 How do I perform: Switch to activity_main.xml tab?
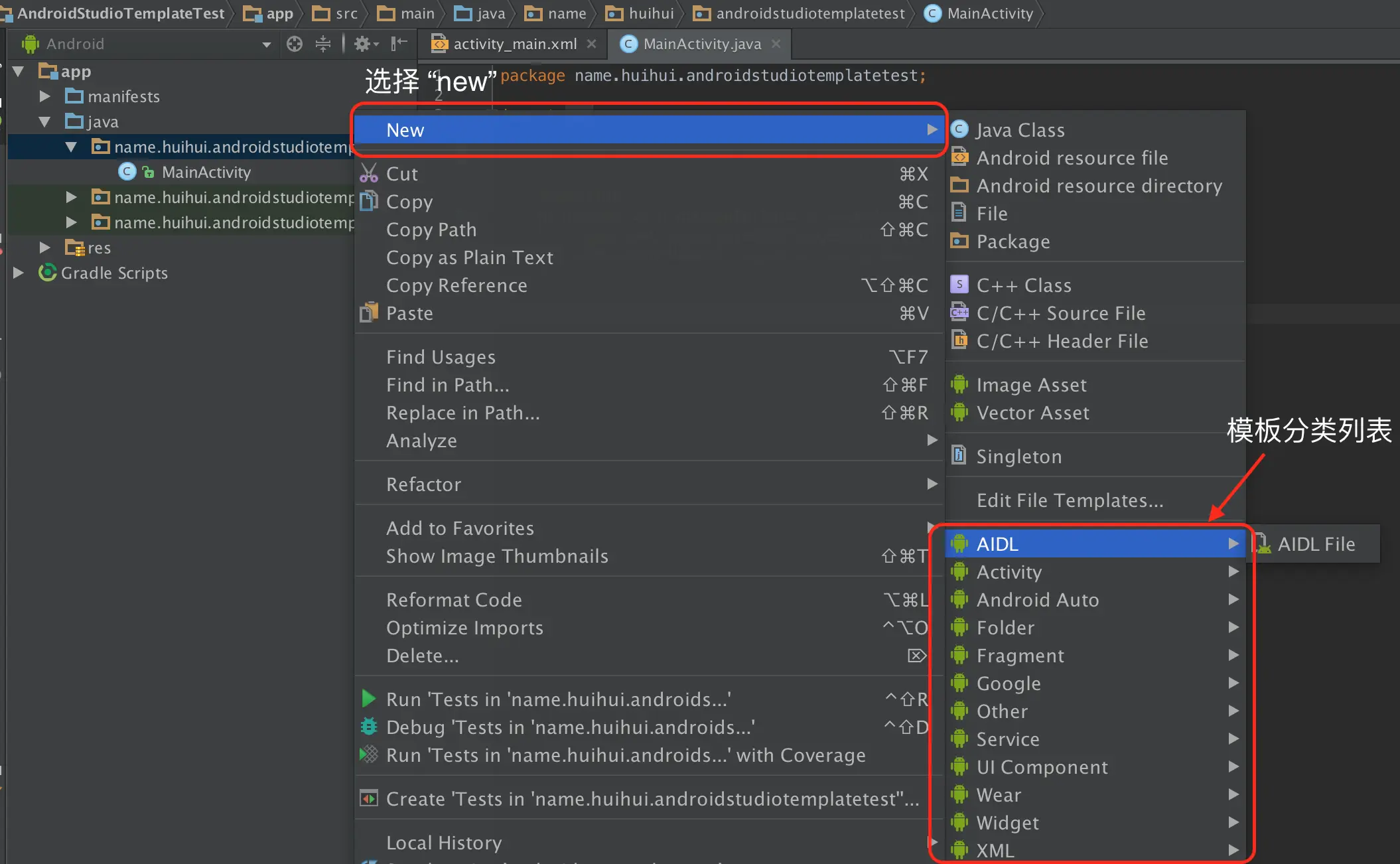[514, 44]
